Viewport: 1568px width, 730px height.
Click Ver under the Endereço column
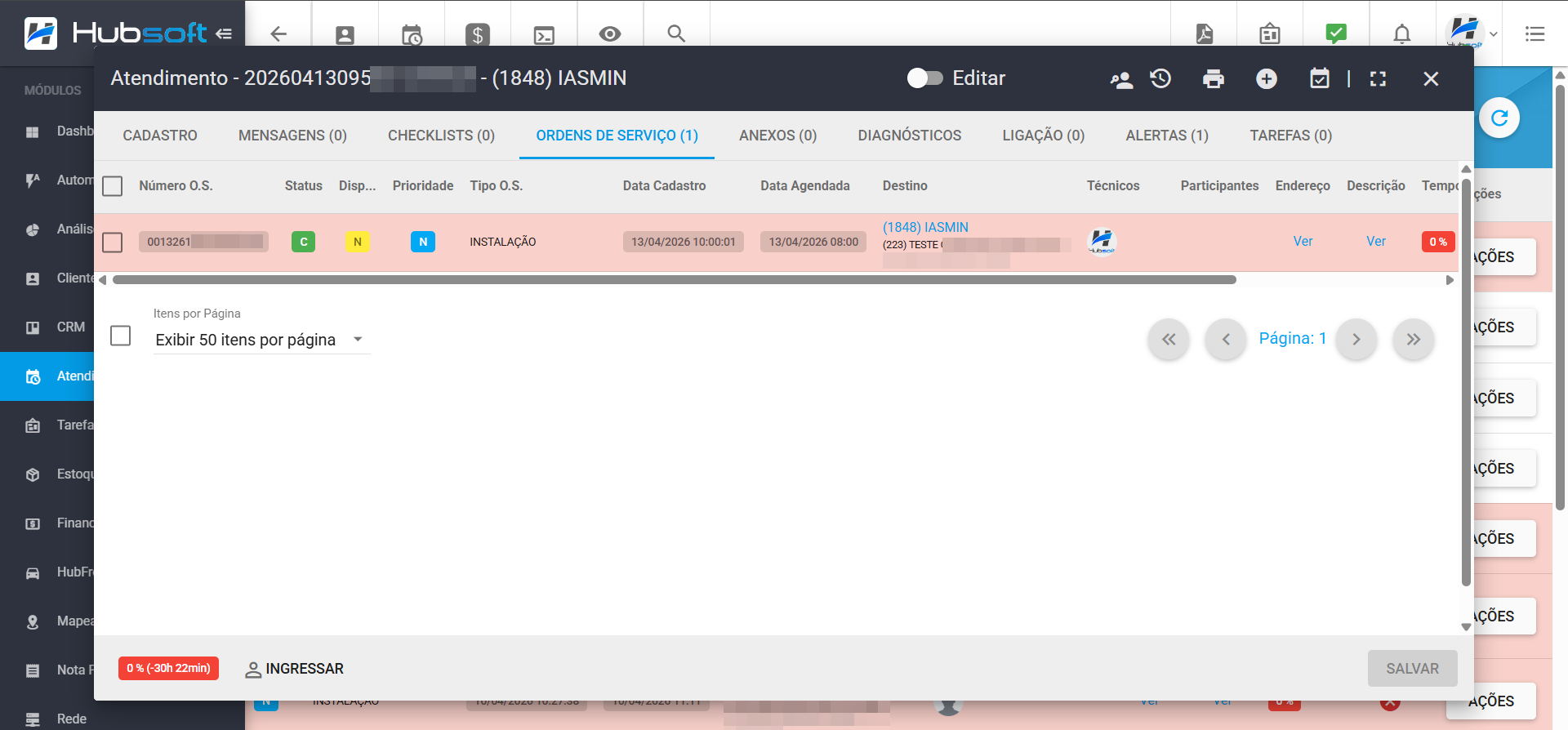click(x=1303, y=242)
